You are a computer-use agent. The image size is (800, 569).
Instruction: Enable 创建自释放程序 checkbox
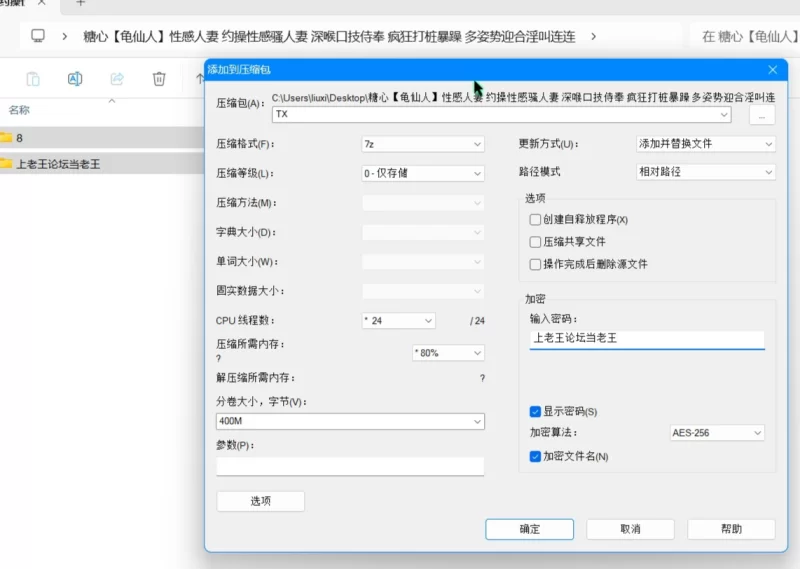coord(535,219)
